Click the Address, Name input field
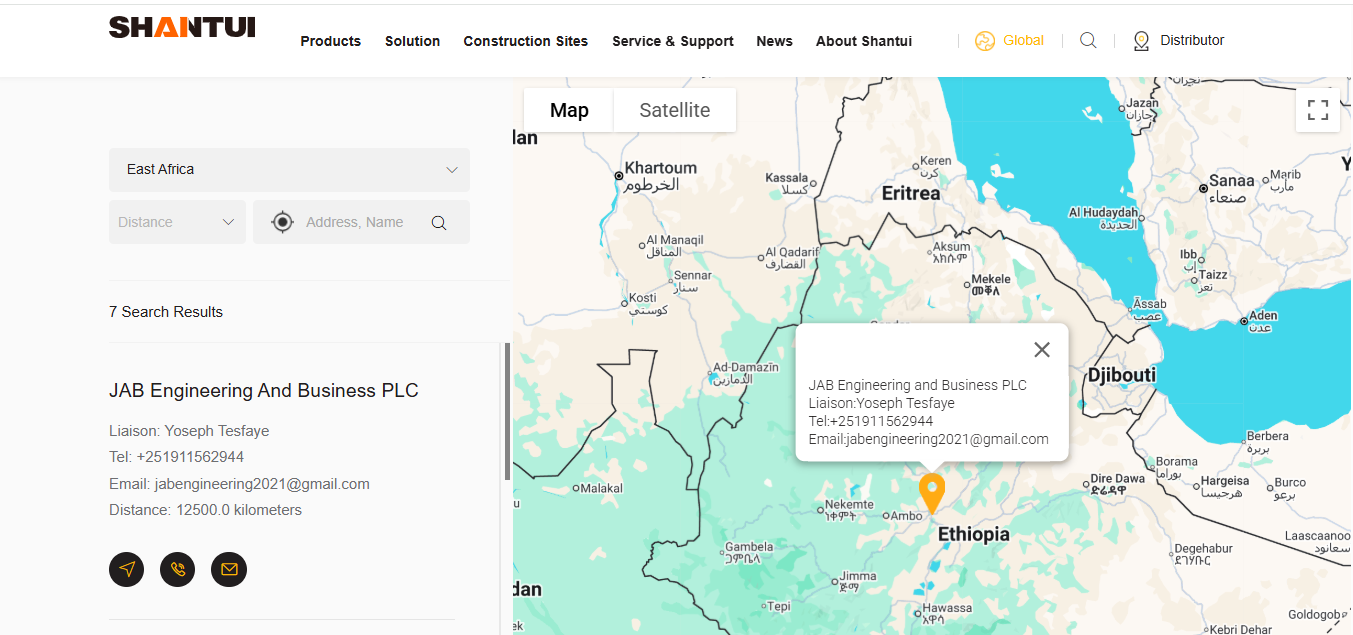Screen dimensions: 1353x635 coord(355,222)
